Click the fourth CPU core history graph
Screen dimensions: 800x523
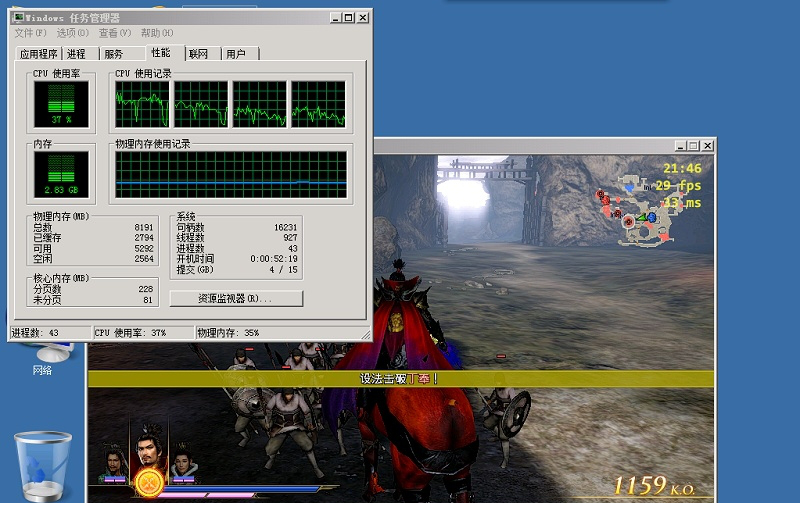pos(318,104)
